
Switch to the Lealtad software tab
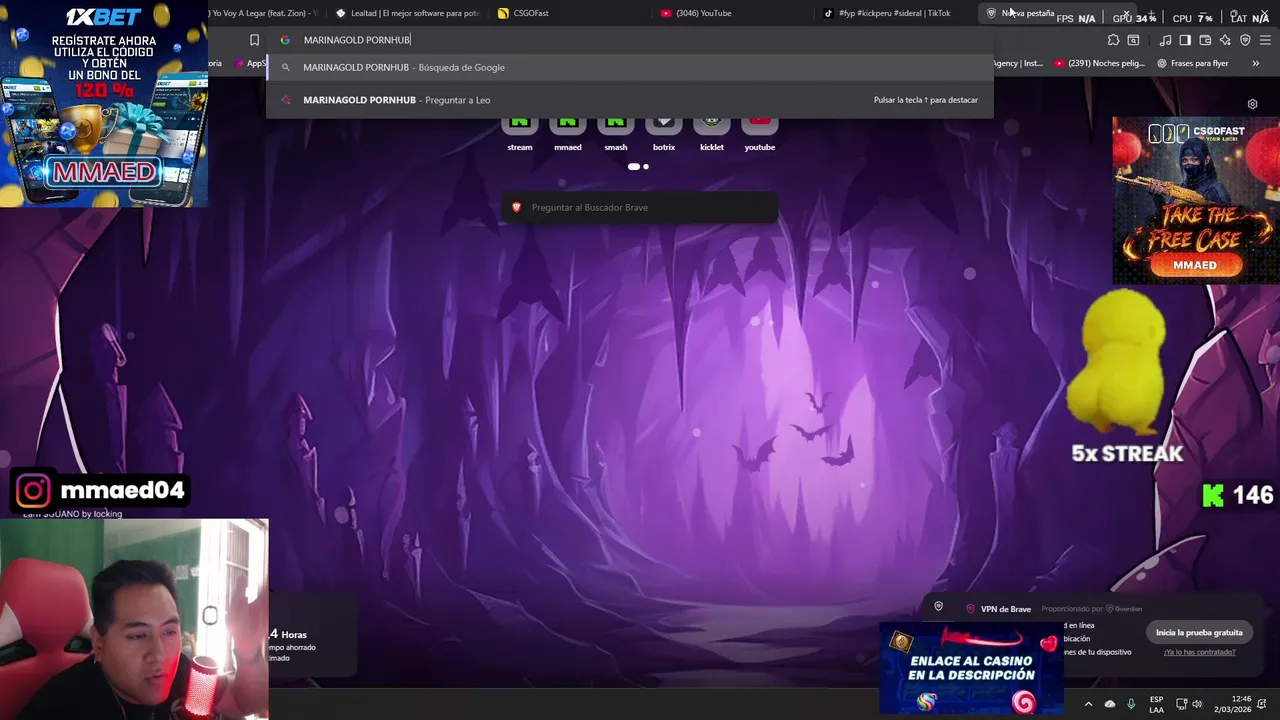[x=410, y=13]
